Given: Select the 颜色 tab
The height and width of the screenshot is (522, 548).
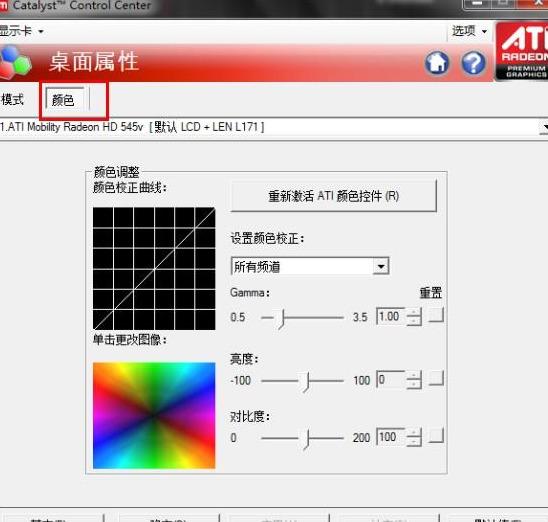Looking at the screenshot, I should tap(65, 100).
